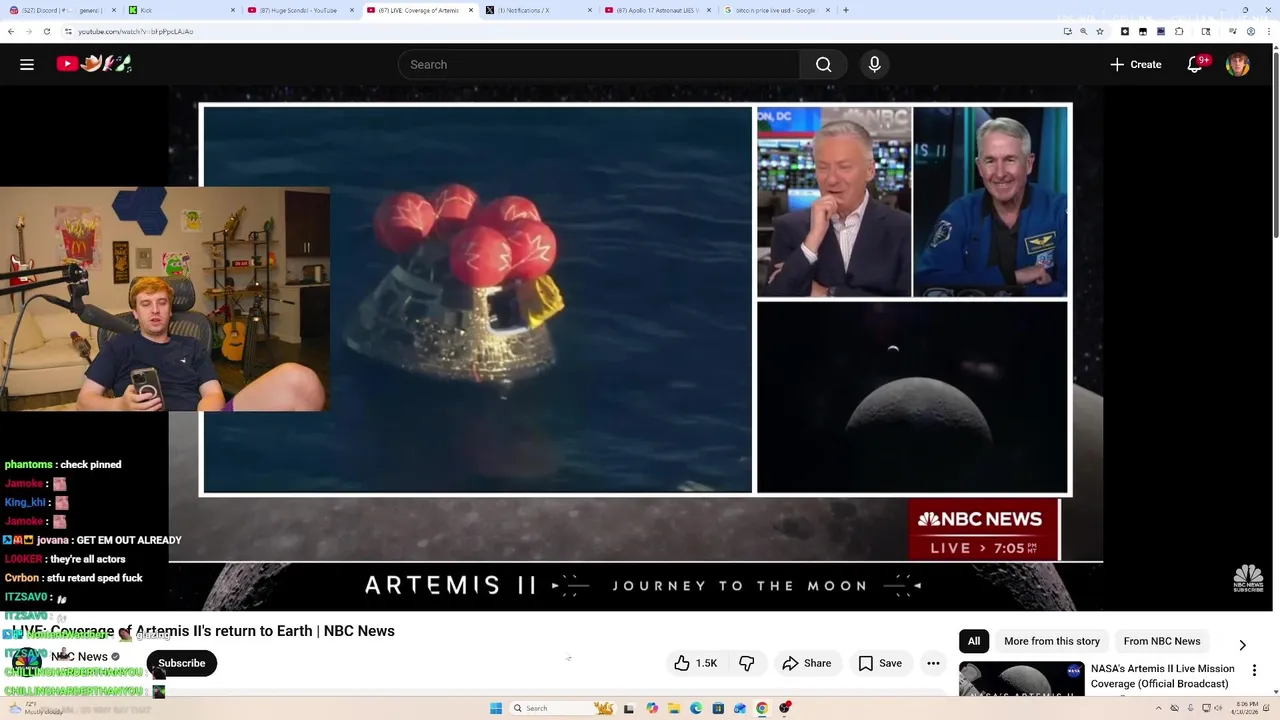Viewport: 1280px width, 720px height.
Task: Click the Artemis II video player
Action: pyautogui.click(x=636, y=348)
